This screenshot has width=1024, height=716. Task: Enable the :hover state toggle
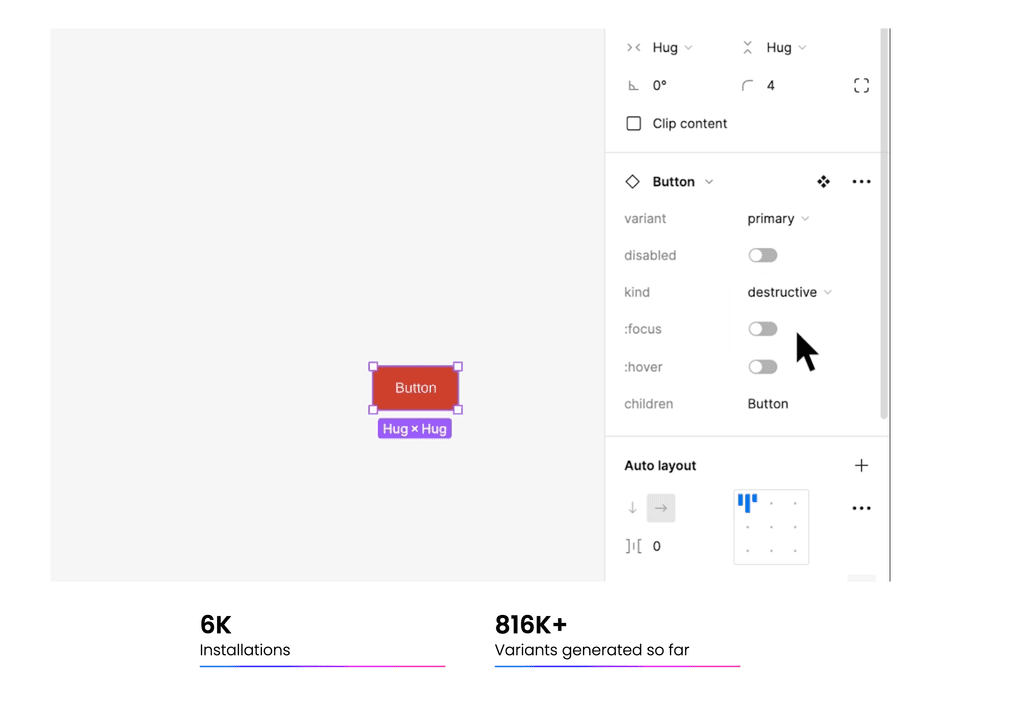point(763,366)
